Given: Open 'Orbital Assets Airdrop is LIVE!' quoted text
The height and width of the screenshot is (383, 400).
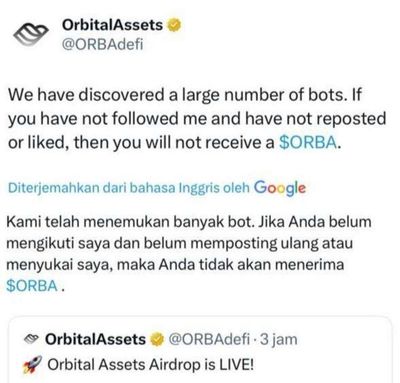Looking at the screenshot, I should coord(151,364).
